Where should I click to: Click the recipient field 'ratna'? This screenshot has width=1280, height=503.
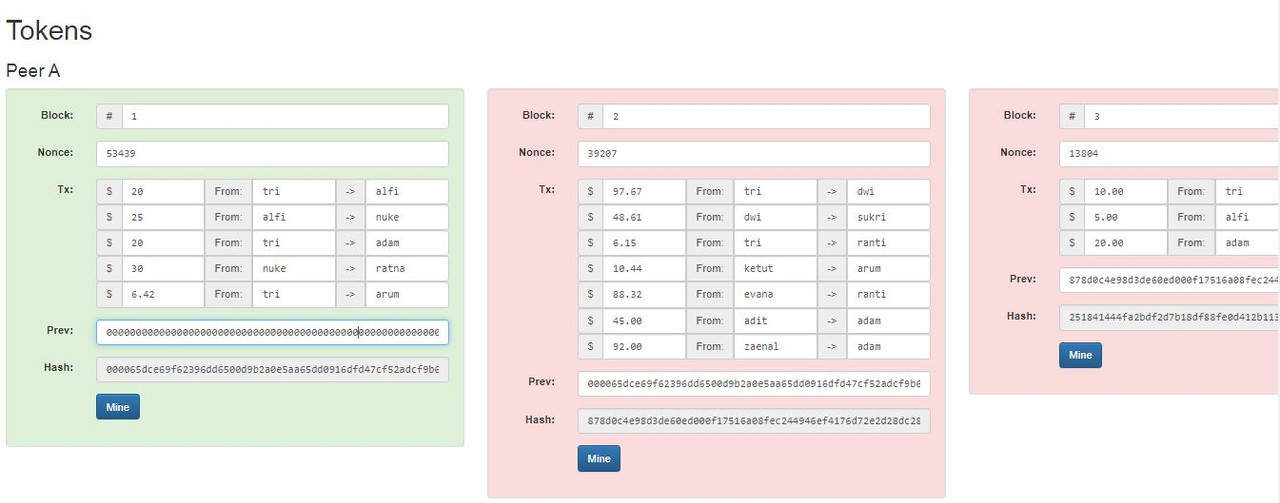407,268
